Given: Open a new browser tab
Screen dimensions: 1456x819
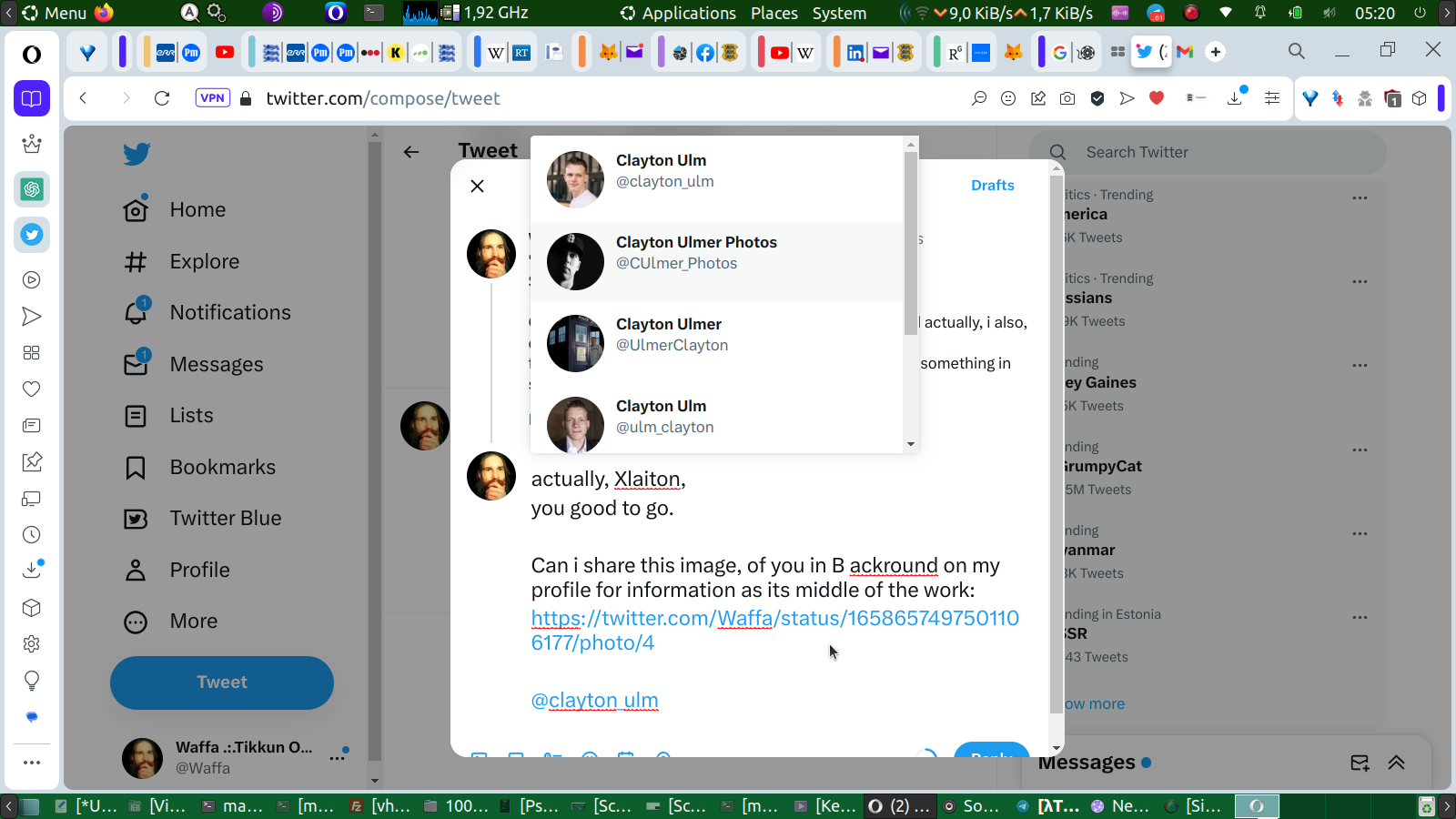Looking at the screenshot, I should point(1216,52).
